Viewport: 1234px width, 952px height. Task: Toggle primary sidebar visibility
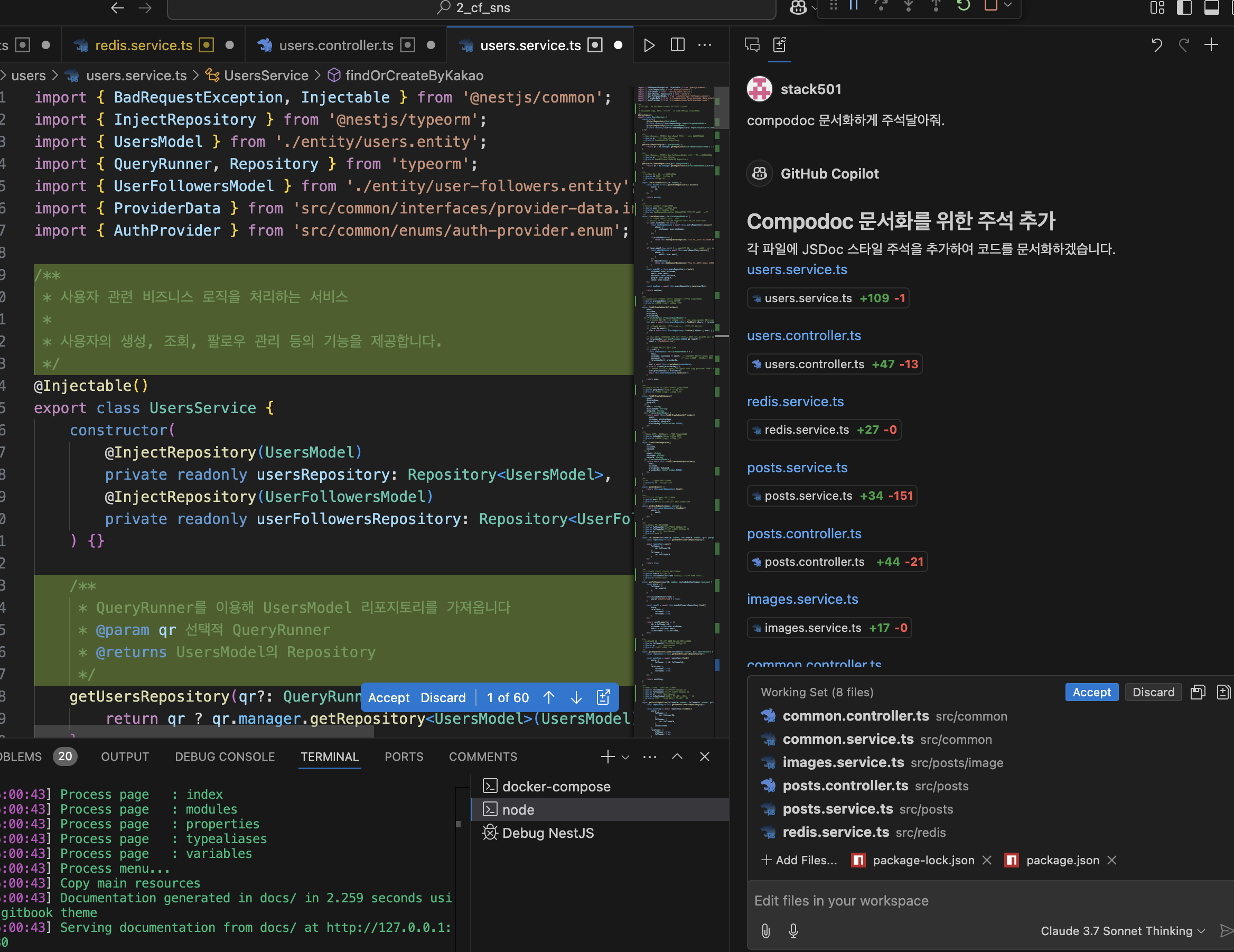pyautogui.click(x=1184, y=8)
